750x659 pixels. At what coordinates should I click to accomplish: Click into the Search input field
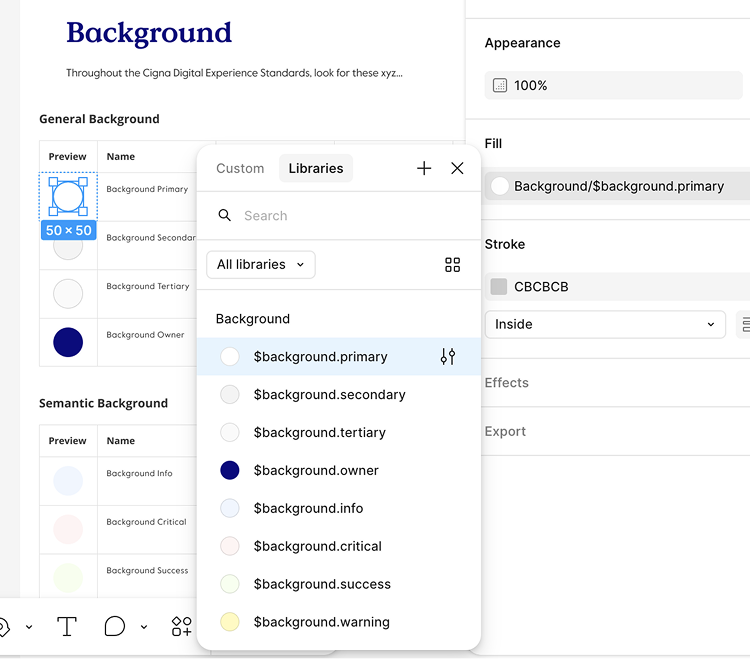click(x=340, y=216)
